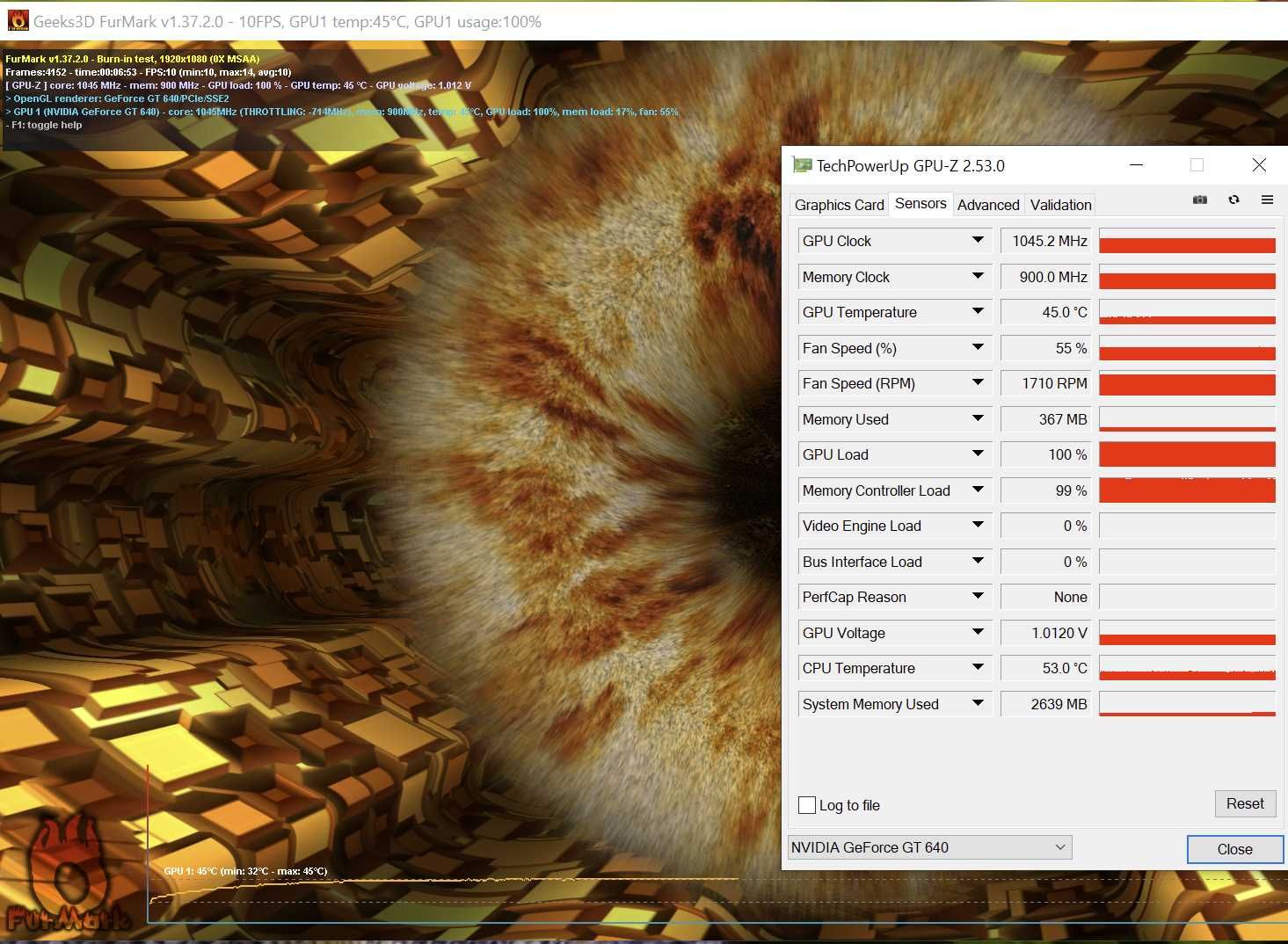Open the Advanced tab
The image size is (1288, 944).
[x=988, y=205]
